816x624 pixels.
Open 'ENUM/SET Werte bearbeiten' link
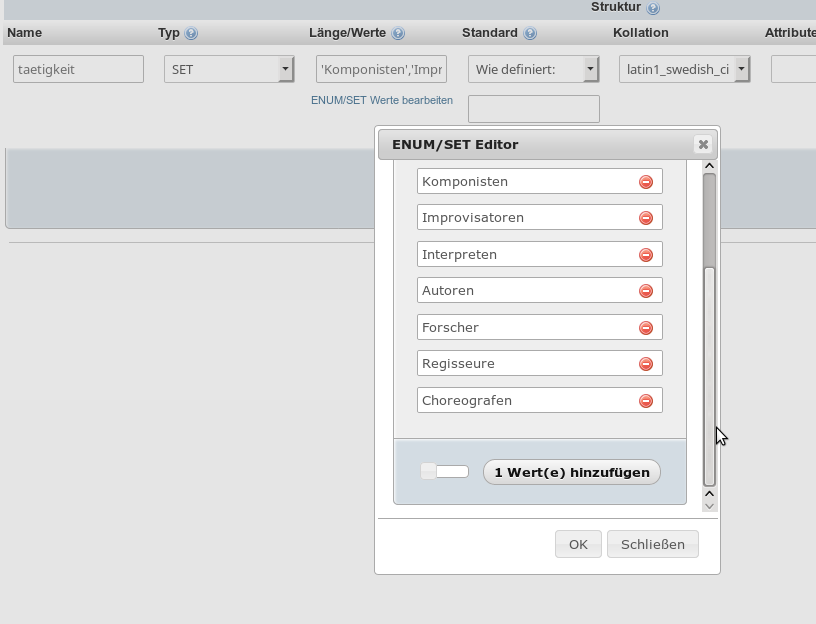coord(382,100)
